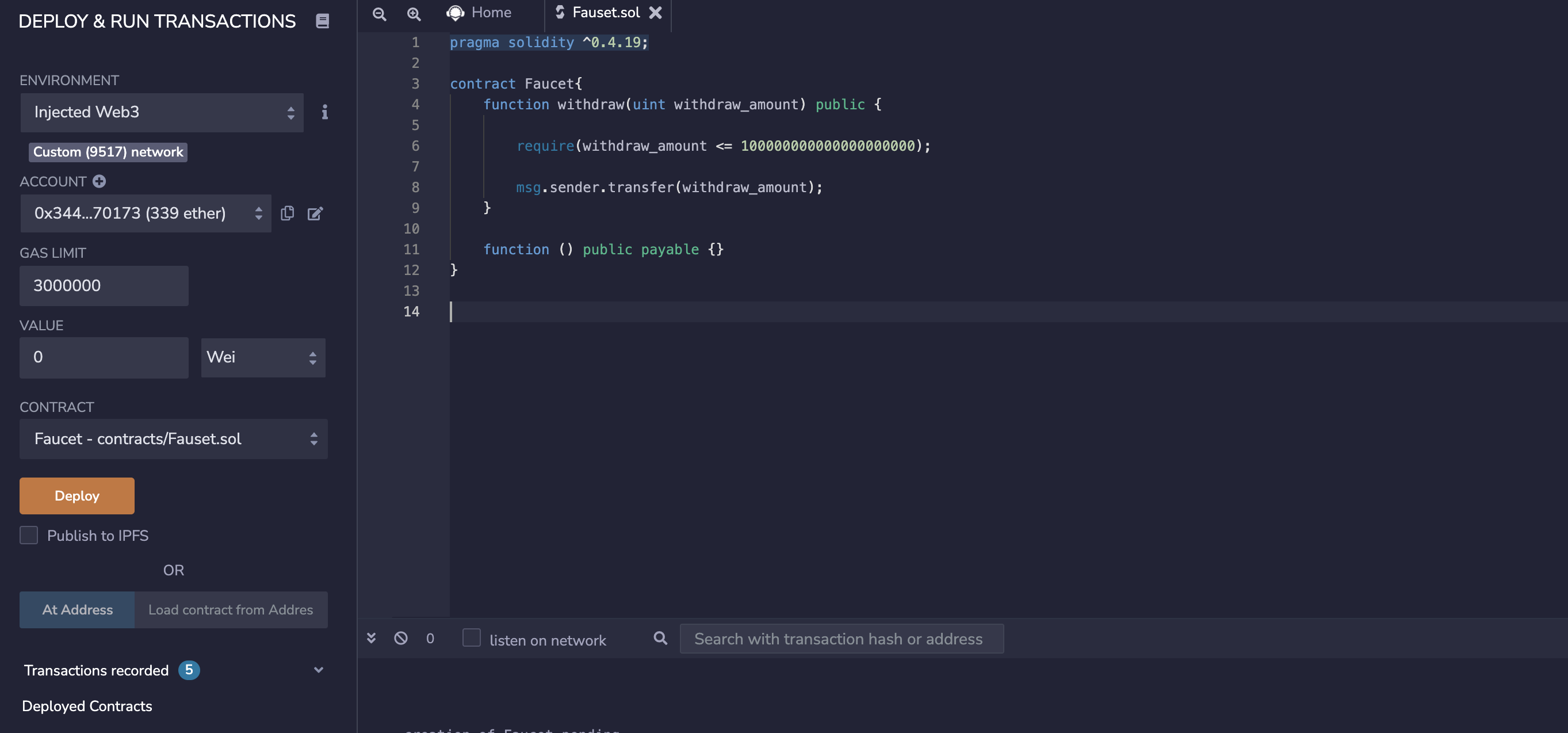Open the Injected Web3 environment dropdown
Image resolution: width=1568 pixels, height=733 pixels.
(x=162, y=112)
